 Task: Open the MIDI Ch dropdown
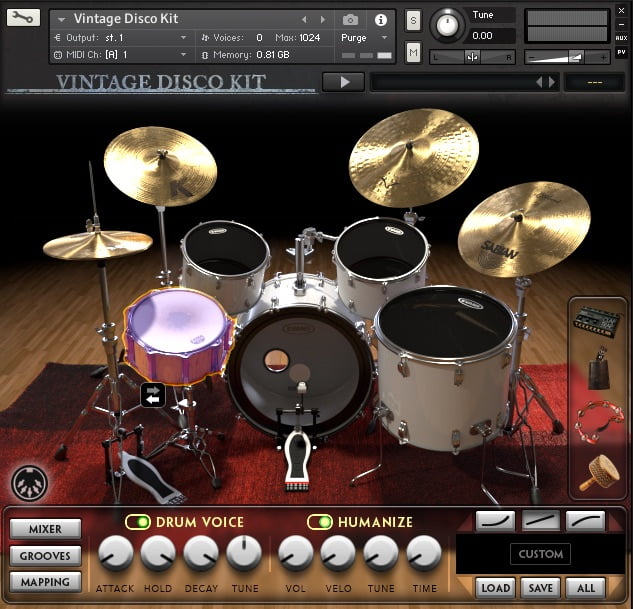pyautogui.click(x=121, y=54)
